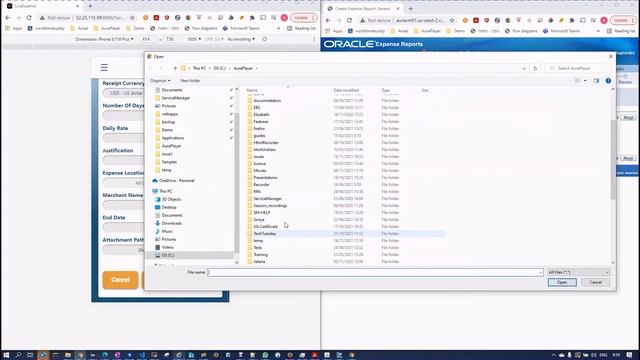The height and width of the screenshot is (360, 640).
Task: Select Samples in navigation pane
Action: [x=169, y=162]
